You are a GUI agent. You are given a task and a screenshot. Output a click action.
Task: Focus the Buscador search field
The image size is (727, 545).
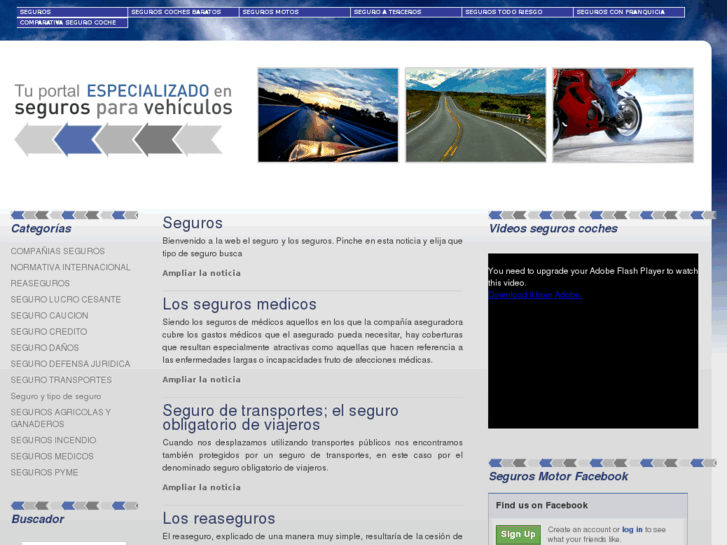click(74, 543)
